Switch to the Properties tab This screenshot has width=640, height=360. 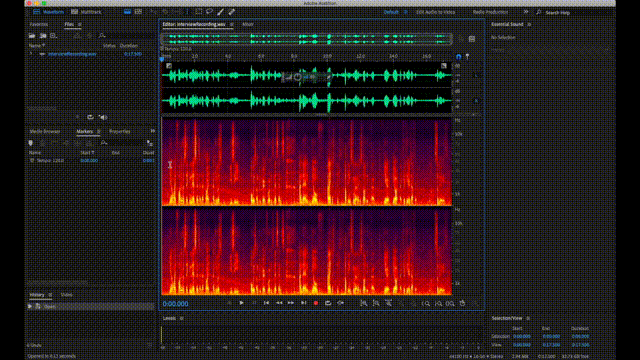[120, 131]
